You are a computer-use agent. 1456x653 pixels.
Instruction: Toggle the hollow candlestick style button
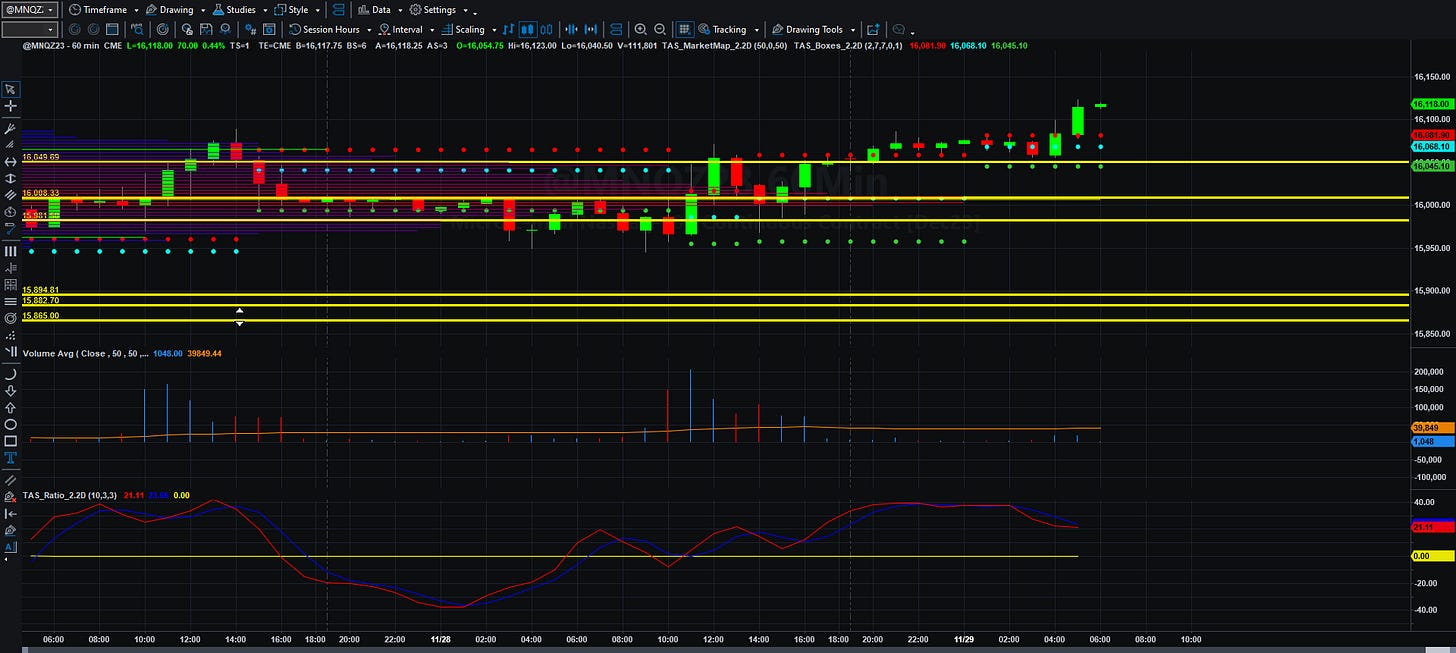pos(548,29)
